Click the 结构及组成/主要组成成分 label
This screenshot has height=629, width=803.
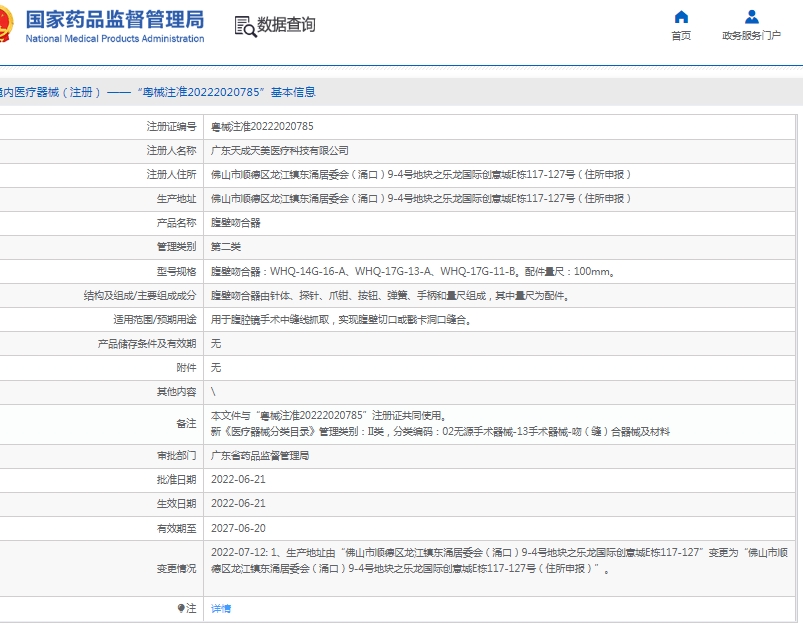(140, 296)
